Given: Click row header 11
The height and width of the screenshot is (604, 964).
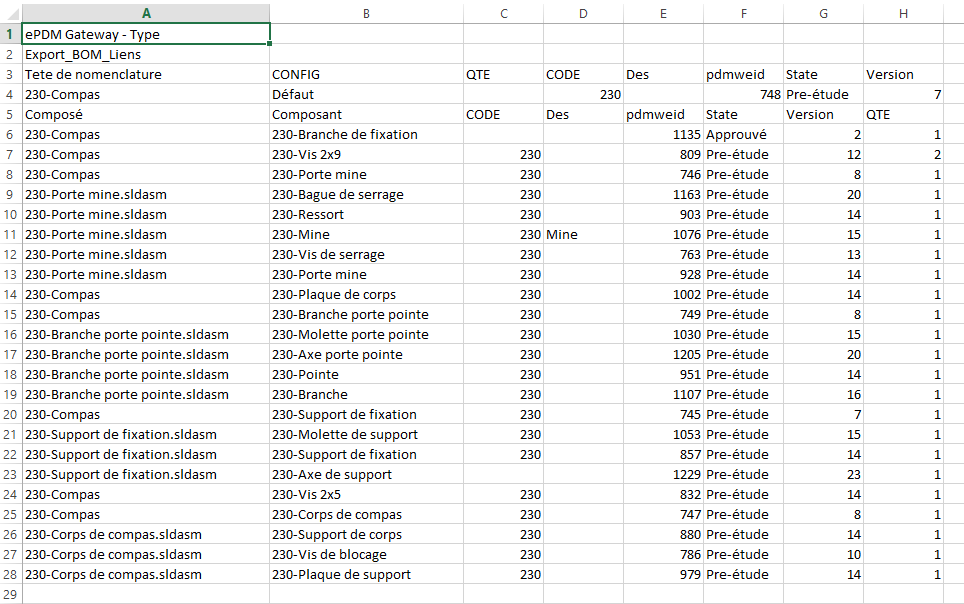Looking at the screenshot, I should click(x=10, y=235).
